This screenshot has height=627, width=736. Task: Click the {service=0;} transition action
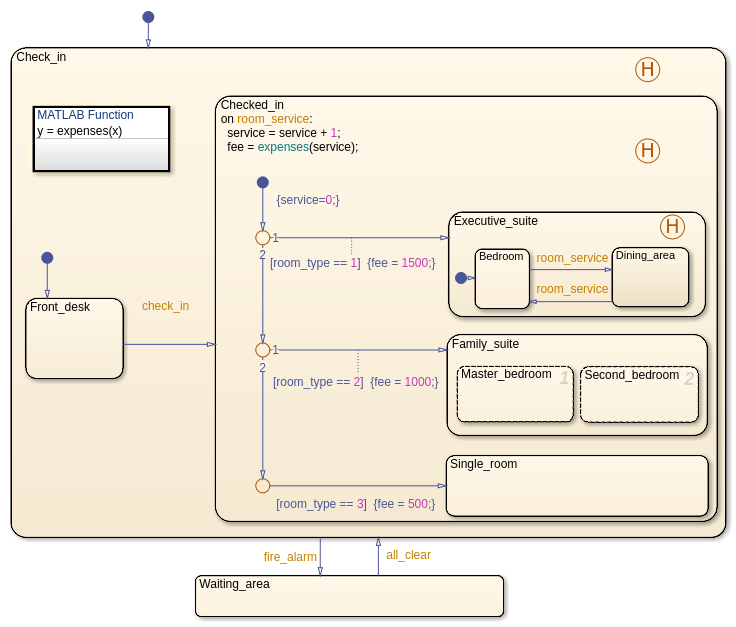(308, 200)
